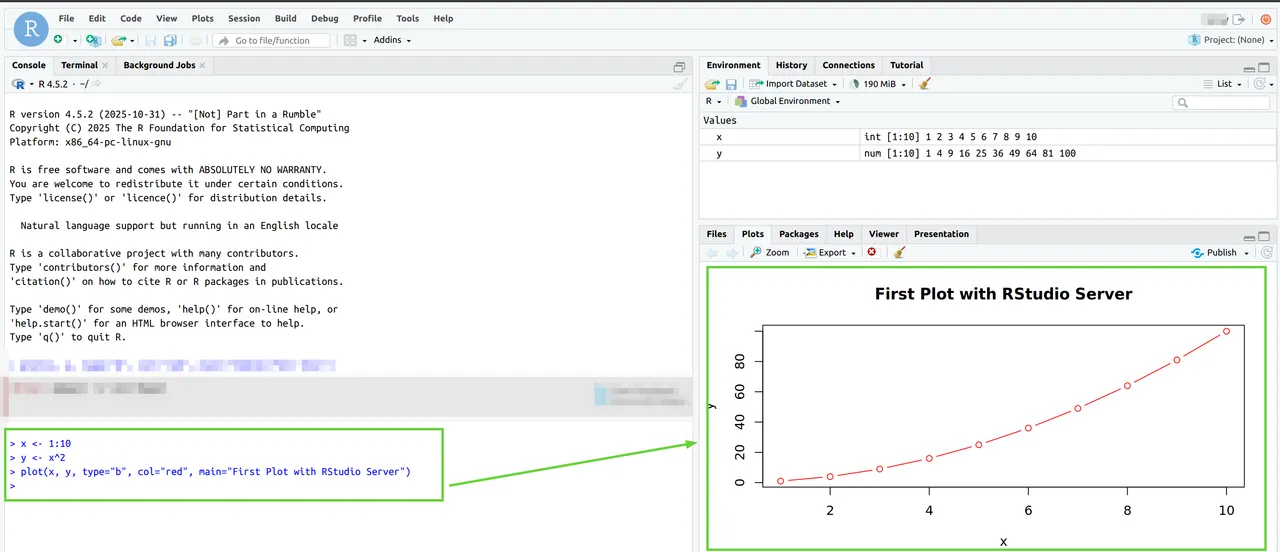
Task: Open the 190 MiB memory usage dropdown
Action: (878, 84)
